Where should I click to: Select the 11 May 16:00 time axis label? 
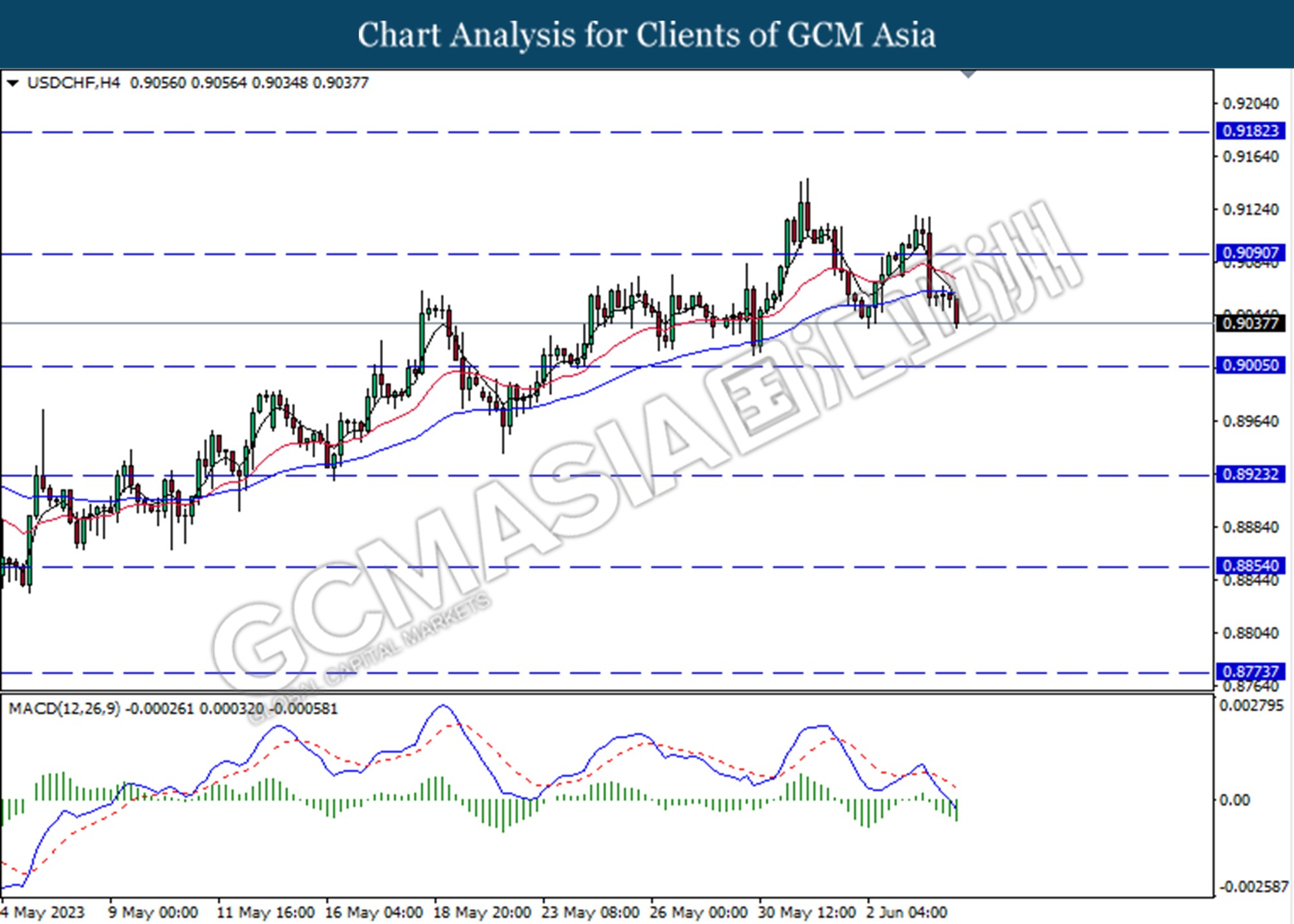265,912
